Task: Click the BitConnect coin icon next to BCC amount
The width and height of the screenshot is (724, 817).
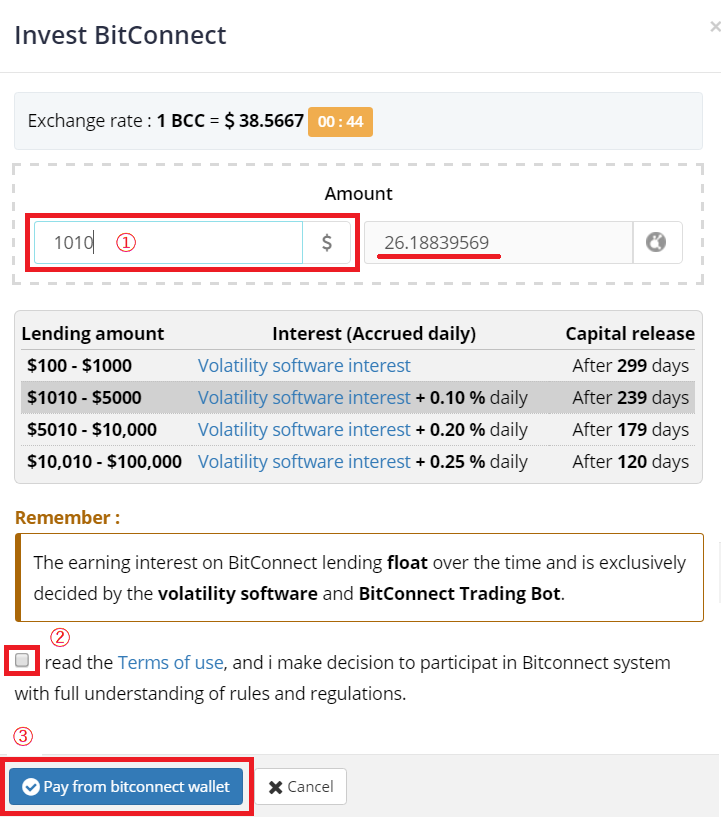Action: pos(656,242)
